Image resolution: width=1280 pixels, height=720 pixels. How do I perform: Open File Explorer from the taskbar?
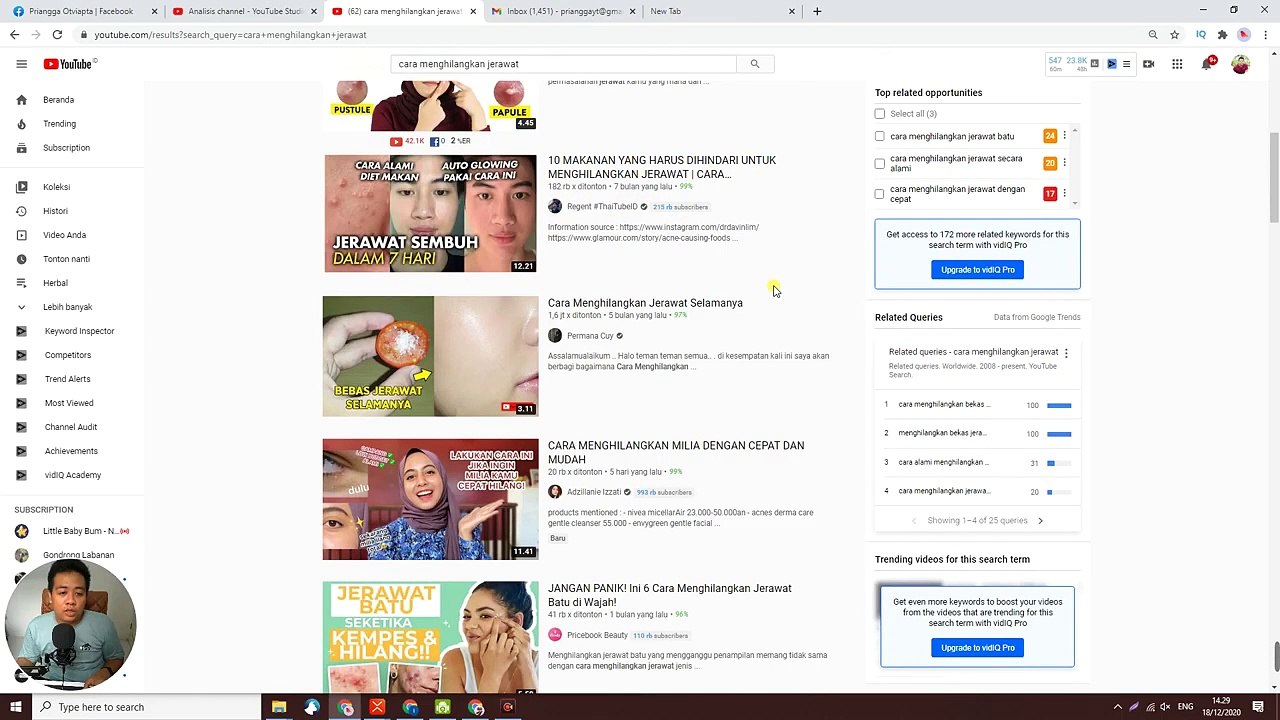tap(279, 707)
